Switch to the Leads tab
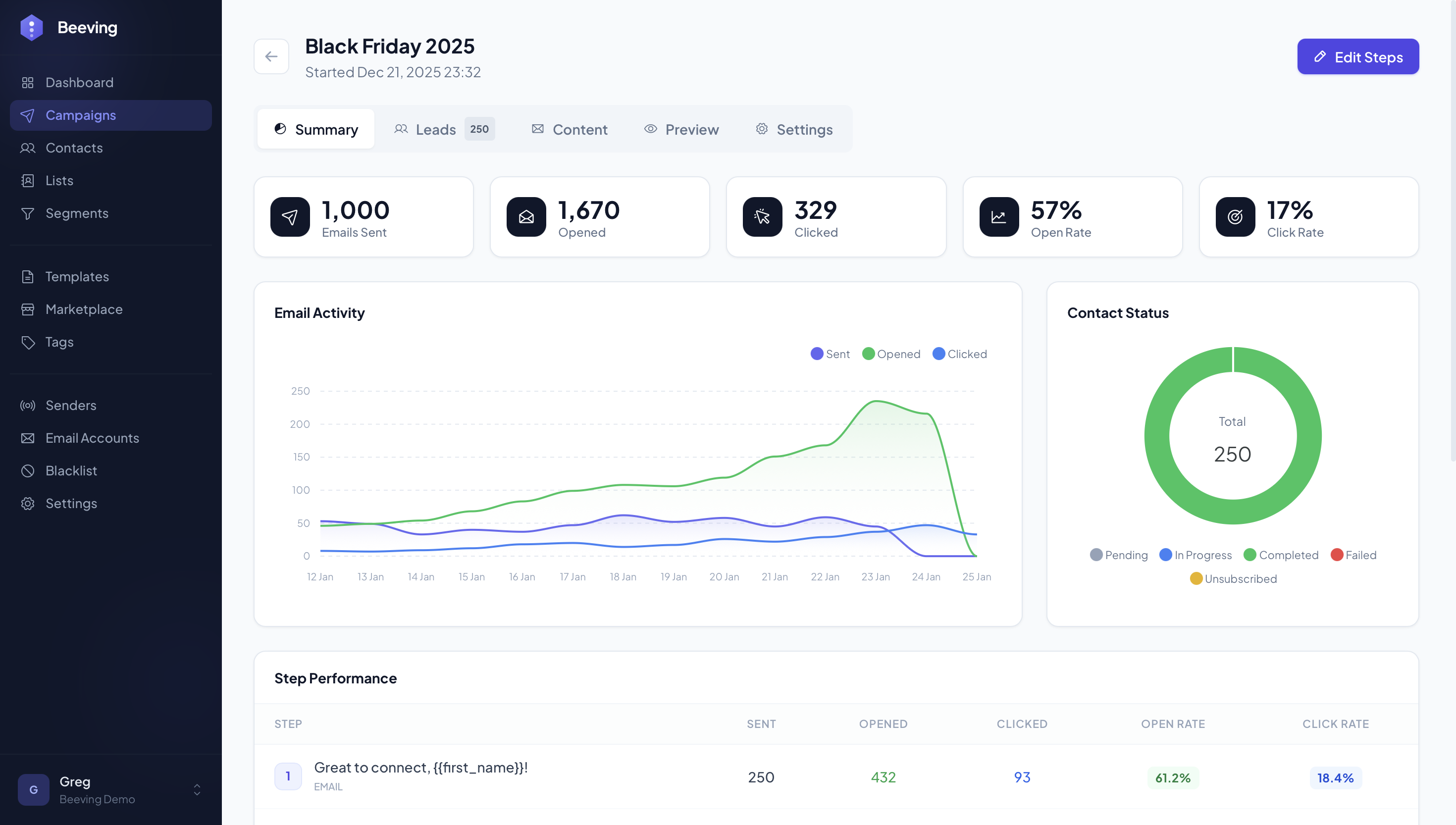The image size is (1456, 825). [x=435, y=129]
